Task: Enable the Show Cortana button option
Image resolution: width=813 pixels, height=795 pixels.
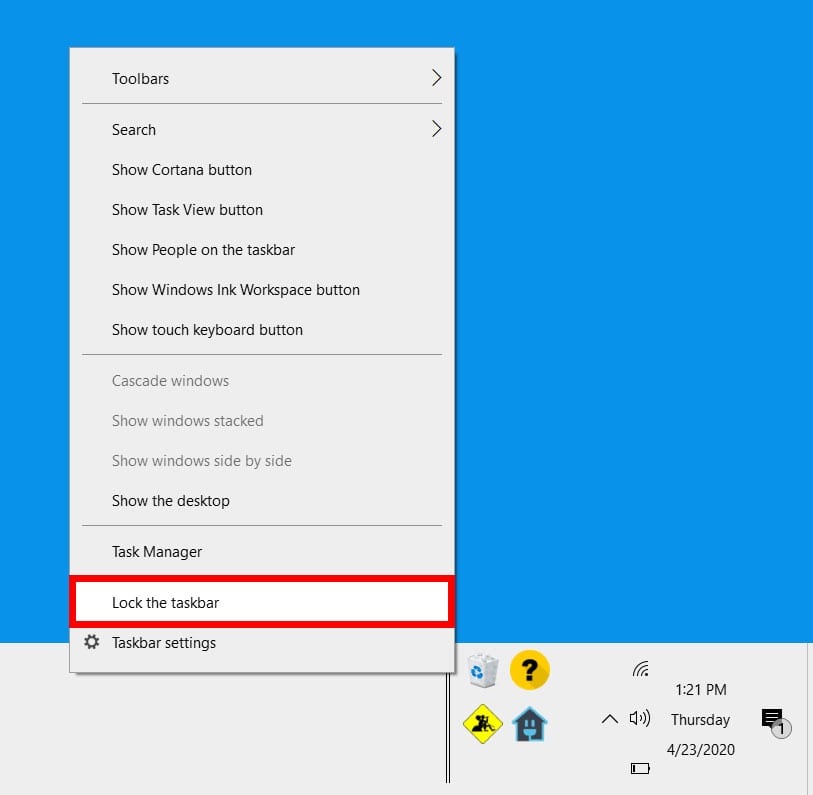Action: tap(181, 170)
